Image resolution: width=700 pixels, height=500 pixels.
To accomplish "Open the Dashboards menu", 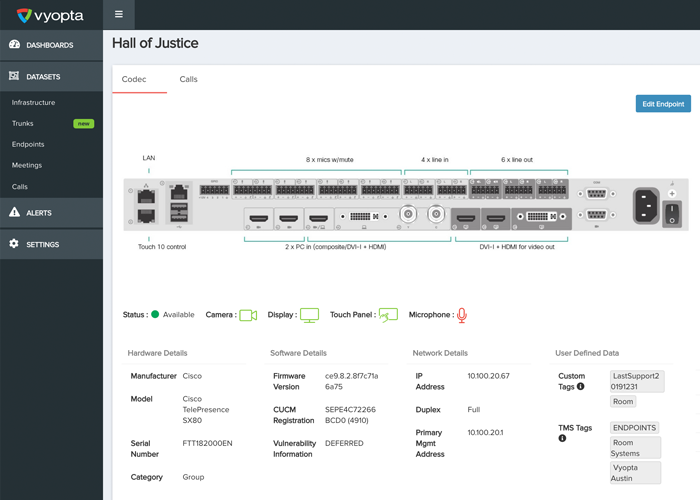I will pyautogui.click(x=51, y=45).
